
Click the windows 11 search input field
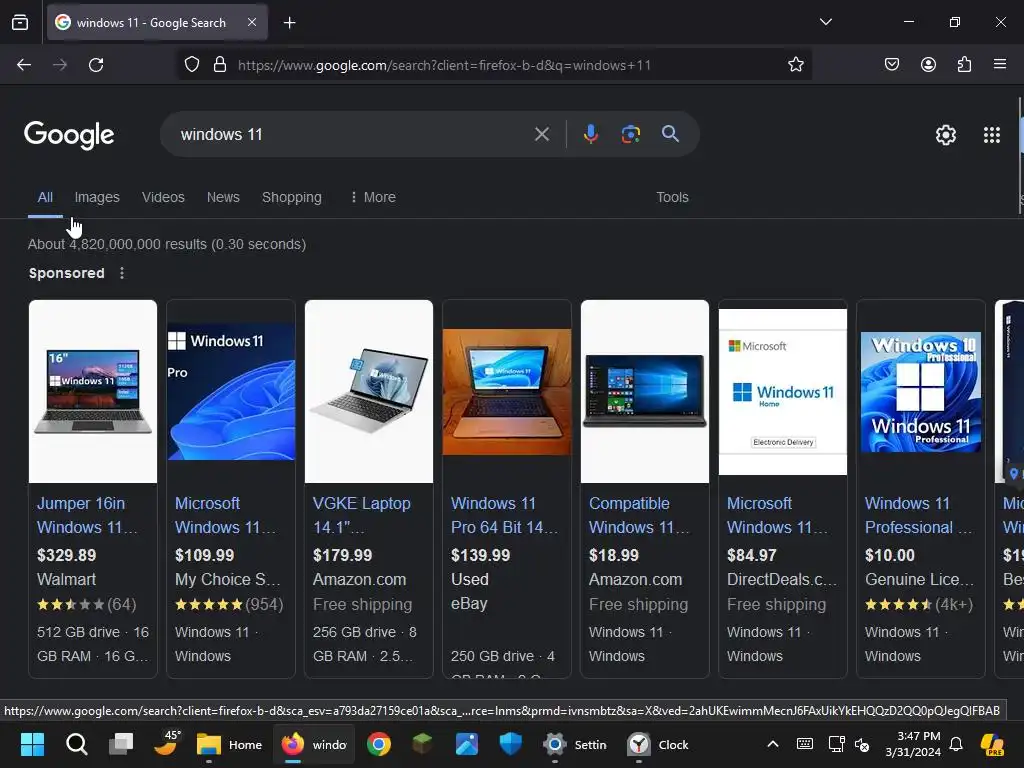point(353,135)
